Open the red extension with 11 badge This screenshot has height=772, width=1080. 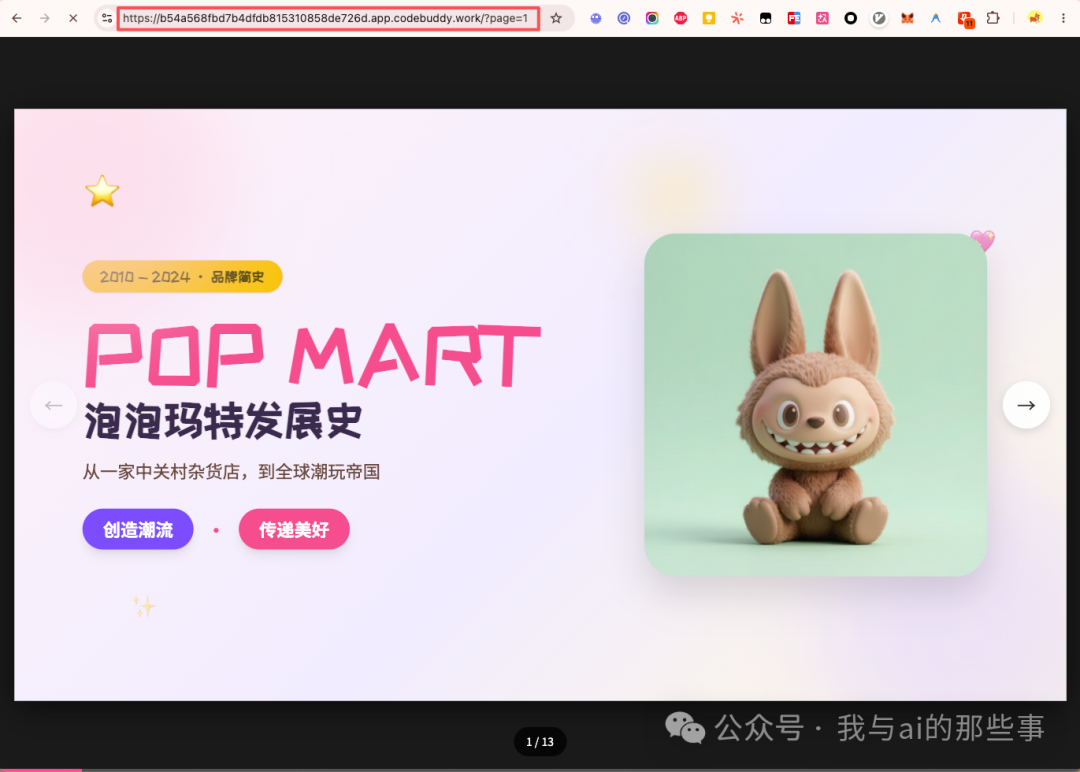965,19
